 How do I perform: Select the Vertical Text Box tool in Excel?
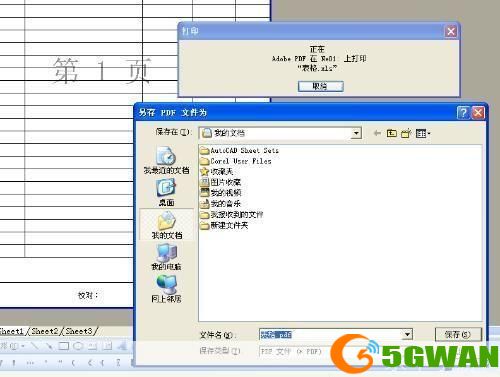[x=107, y=346]
